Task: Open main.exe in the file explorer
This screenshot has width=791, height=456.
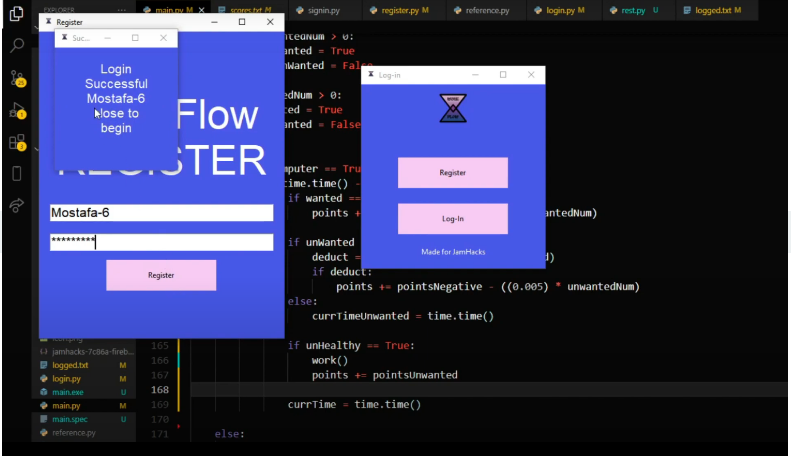Action: (x=70, y=393)
